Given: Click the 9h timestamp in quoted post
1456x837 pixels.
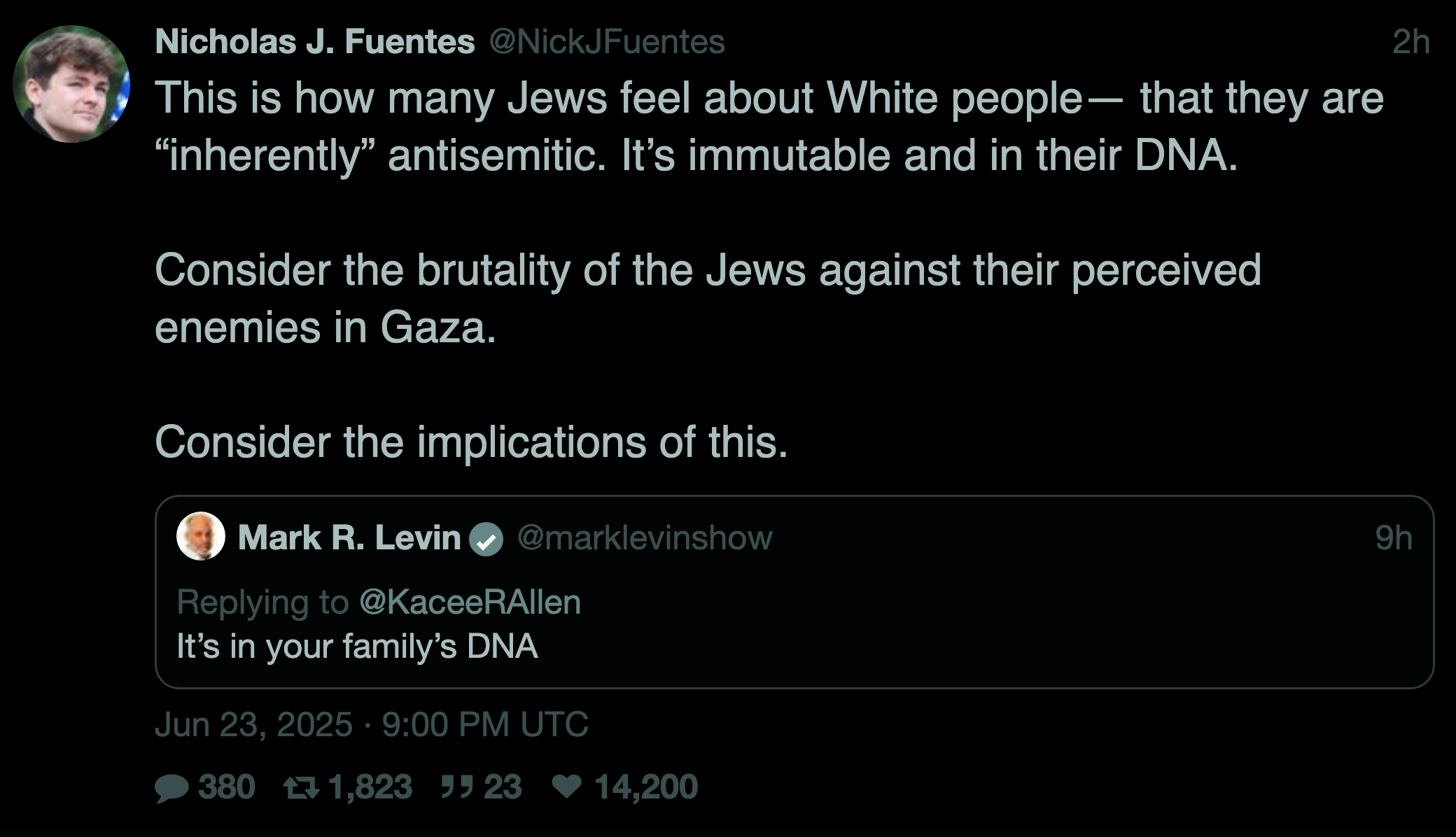Looking at the screenshot, I should click(x=1393, y=538).
